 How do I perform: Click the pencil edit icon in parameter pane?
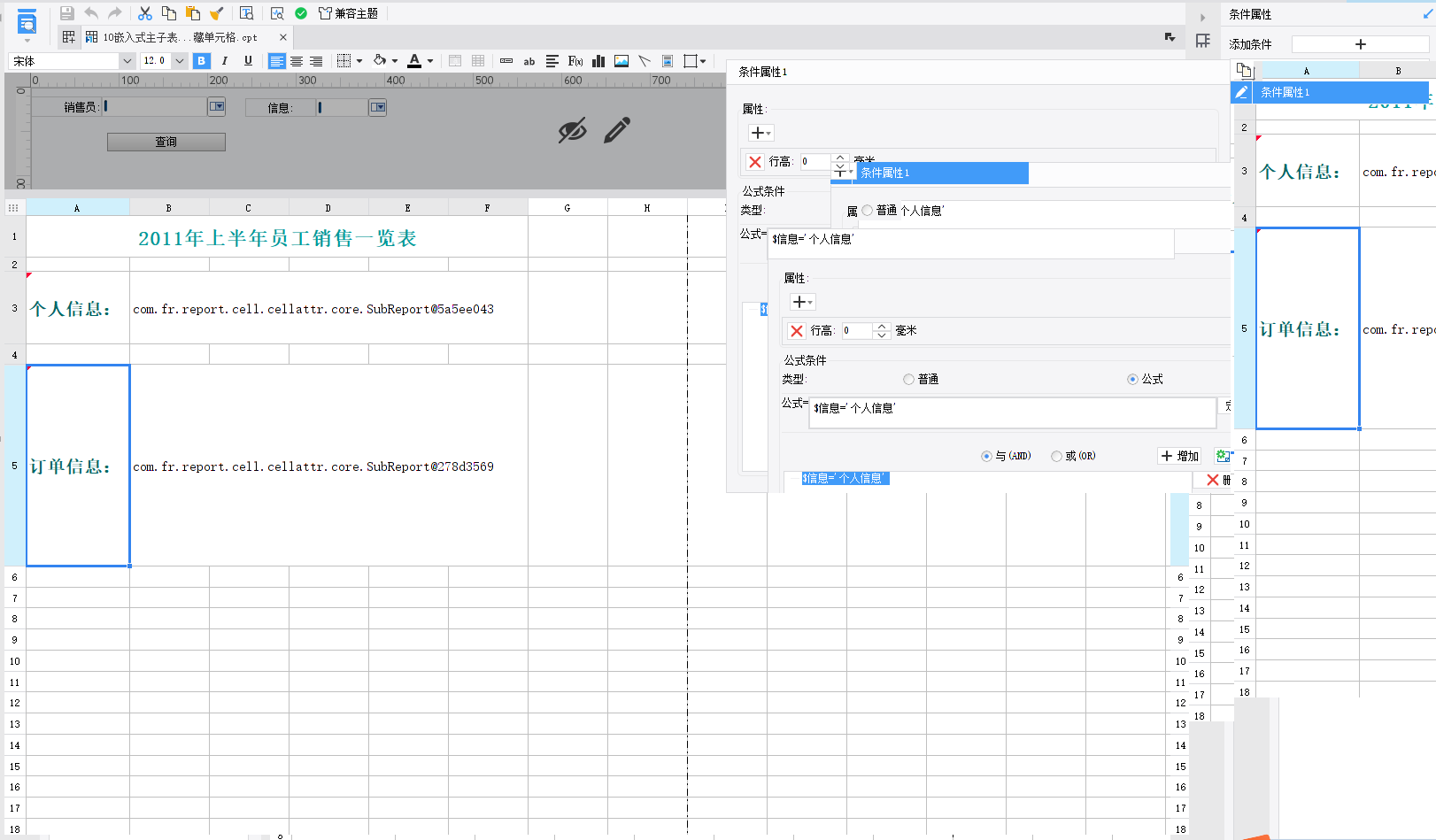tap(617, 130)
